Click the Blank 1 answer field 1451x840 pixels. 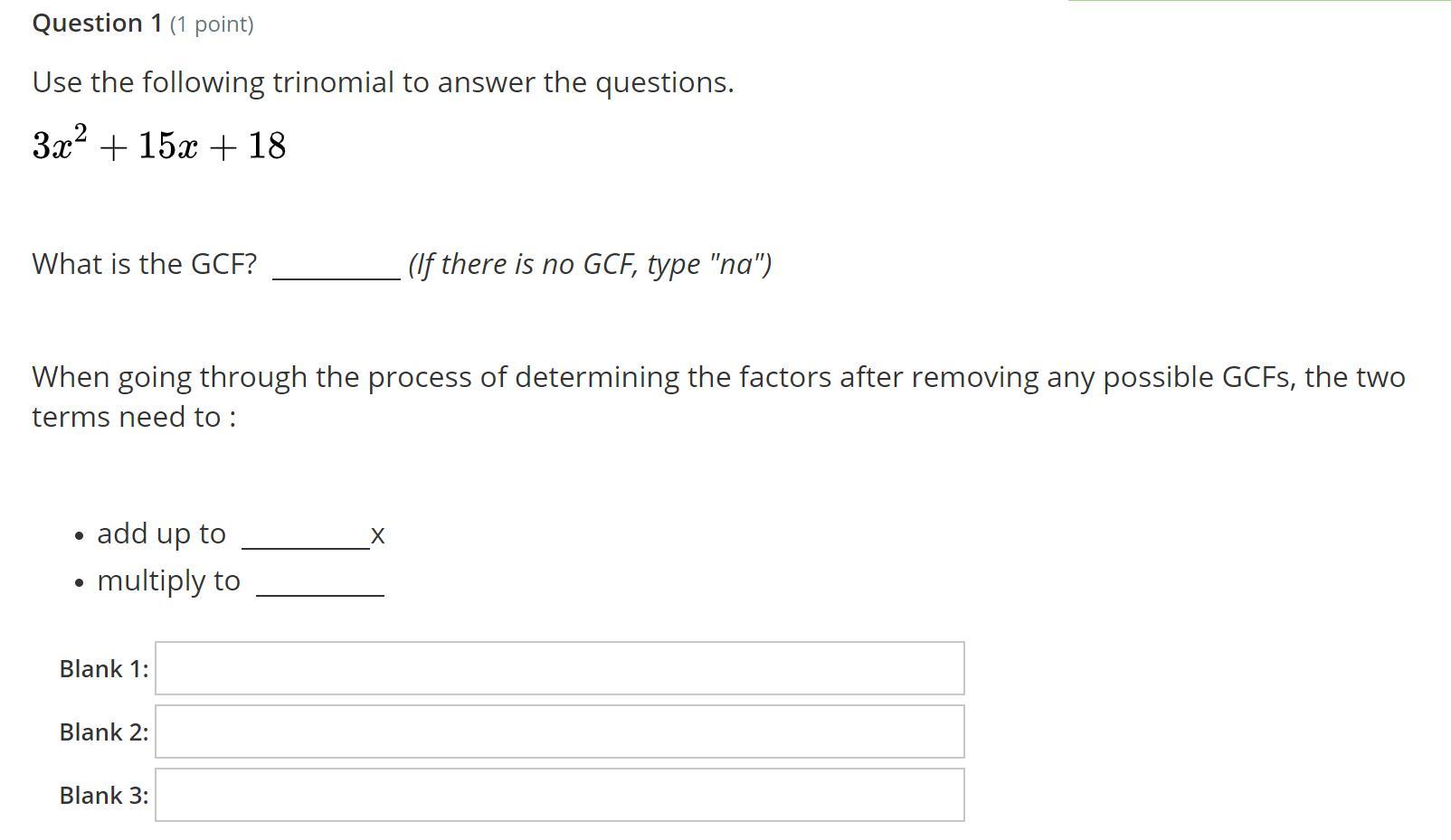click(x=559, y=668)
